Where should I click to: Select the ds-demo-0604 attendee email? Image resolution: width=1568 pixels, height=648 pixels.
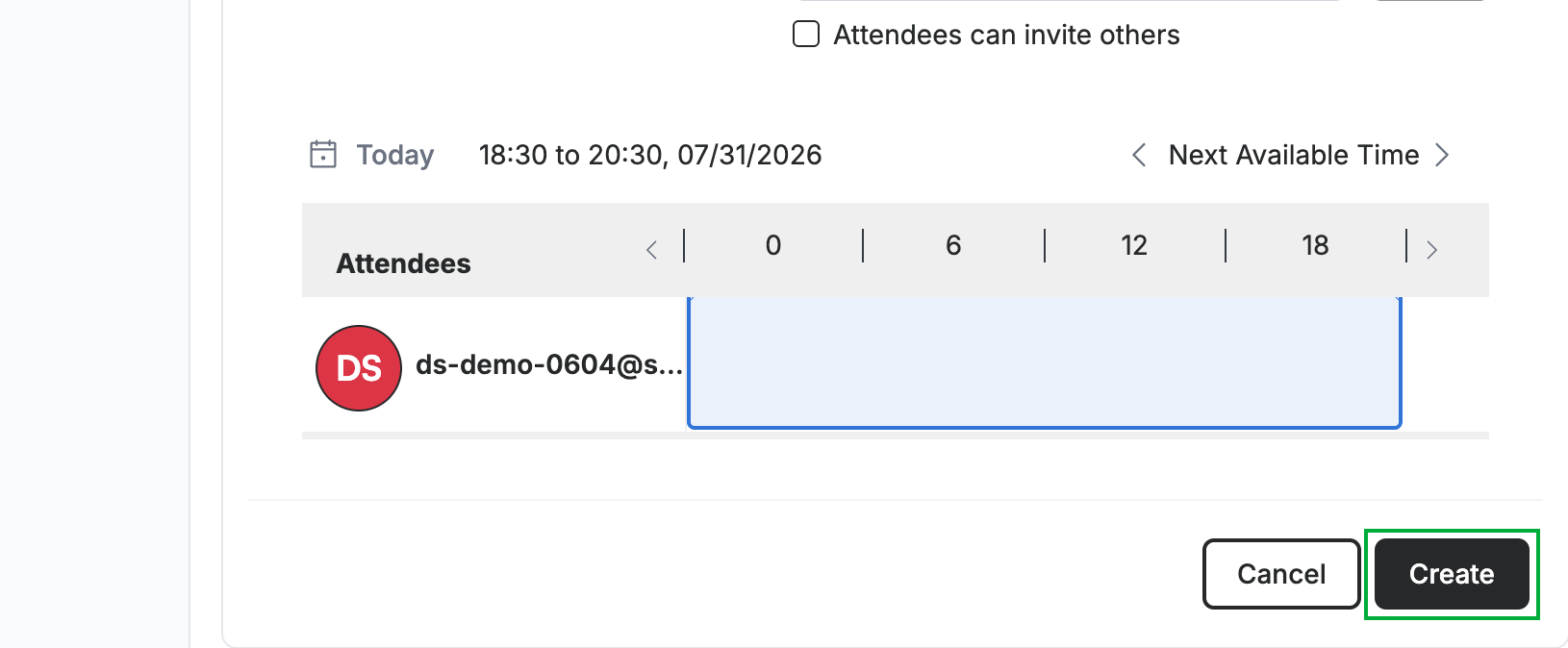(549, 365)
